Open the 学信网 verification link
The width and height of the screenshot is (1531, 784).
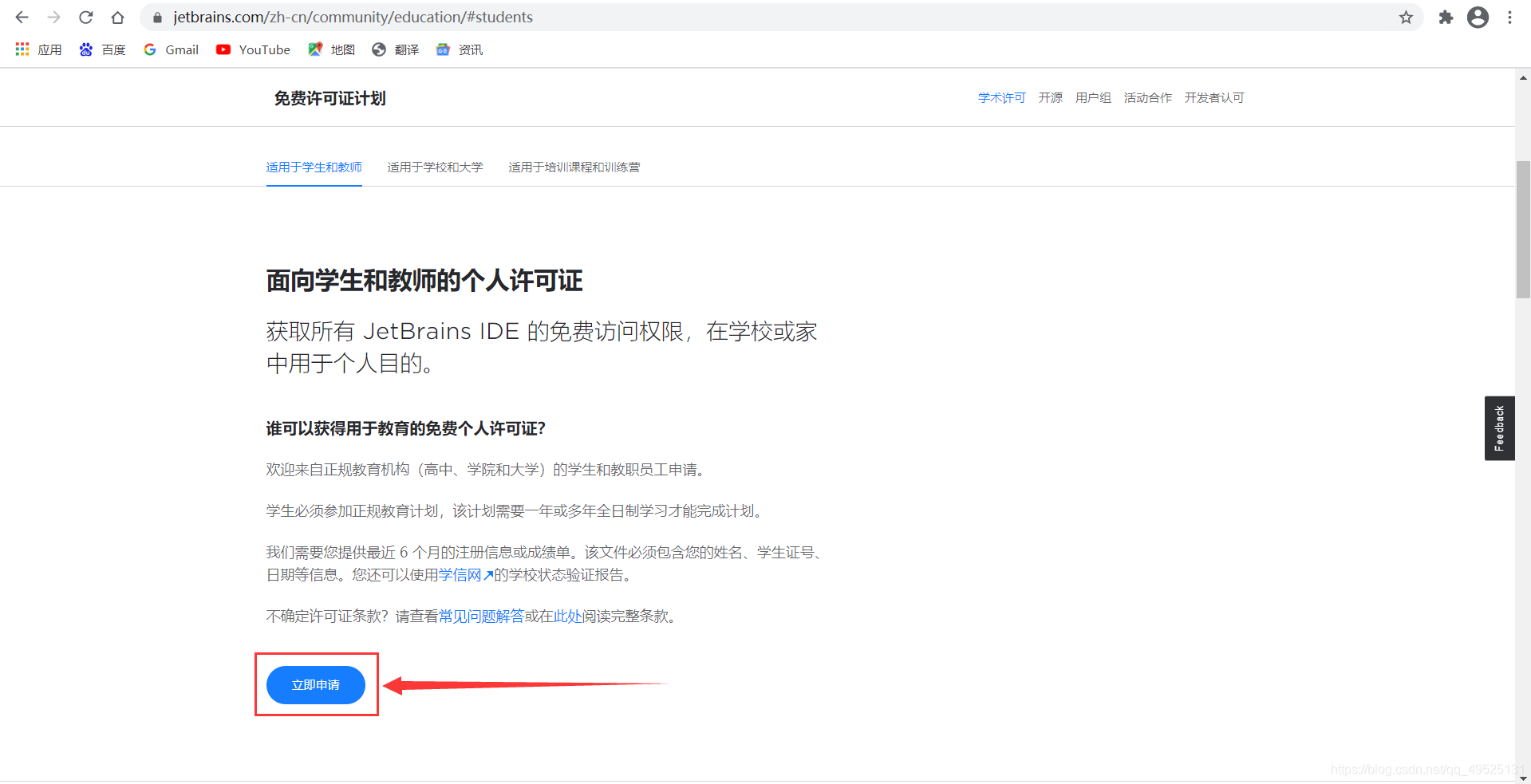461,574
